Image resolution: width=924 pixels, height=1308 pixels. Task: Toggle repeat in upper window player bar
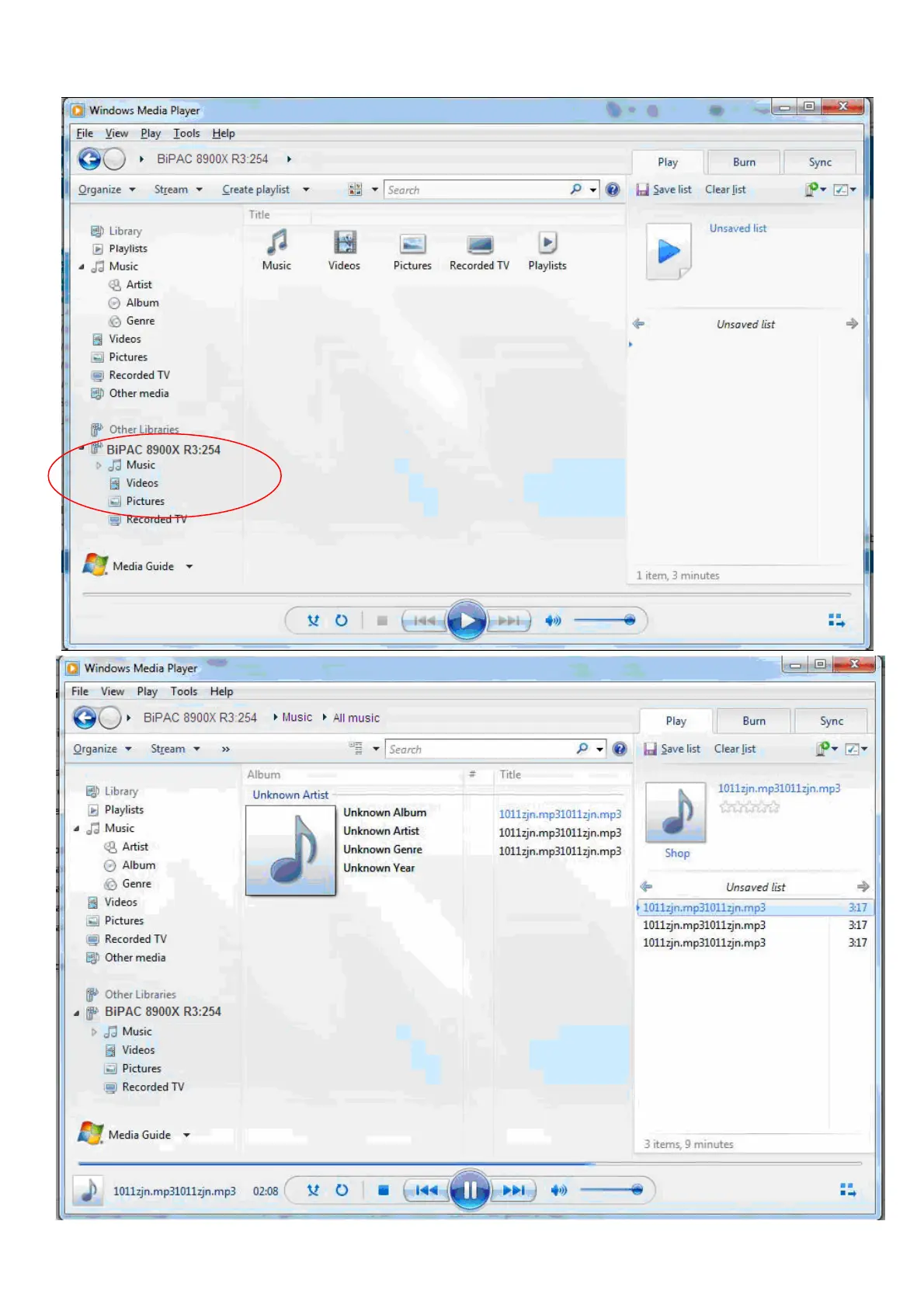pos(341,621)
